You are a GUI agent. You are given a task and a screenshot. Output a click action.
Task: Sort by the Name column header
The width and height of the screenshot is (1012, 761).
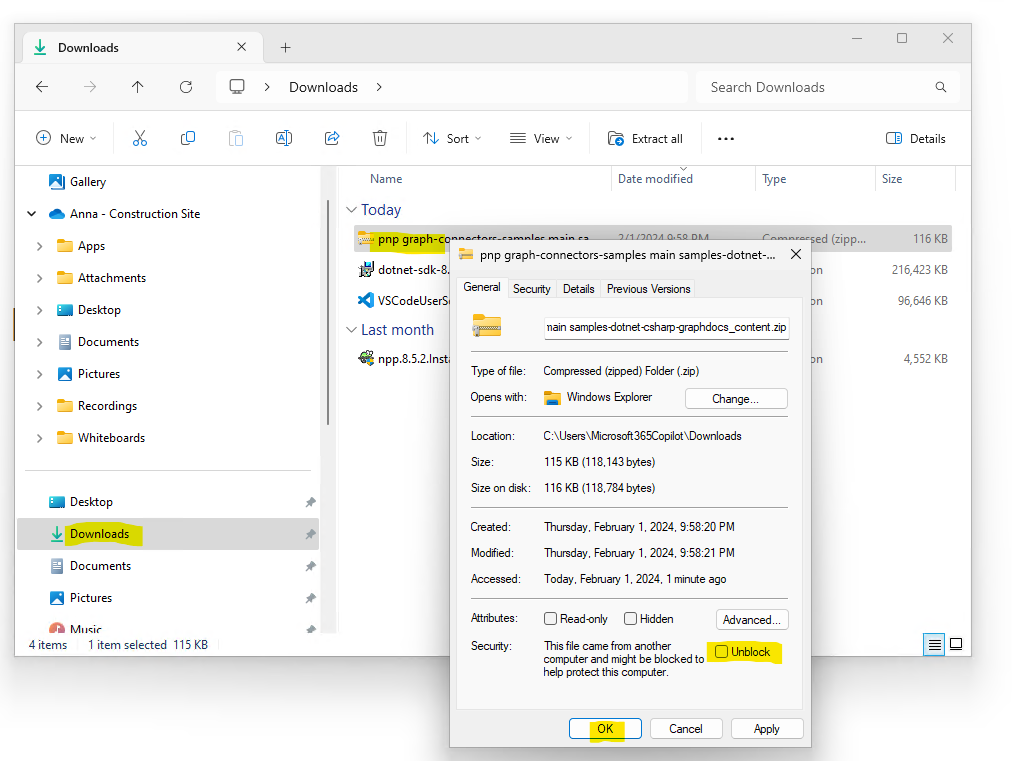tap(386, 179)
